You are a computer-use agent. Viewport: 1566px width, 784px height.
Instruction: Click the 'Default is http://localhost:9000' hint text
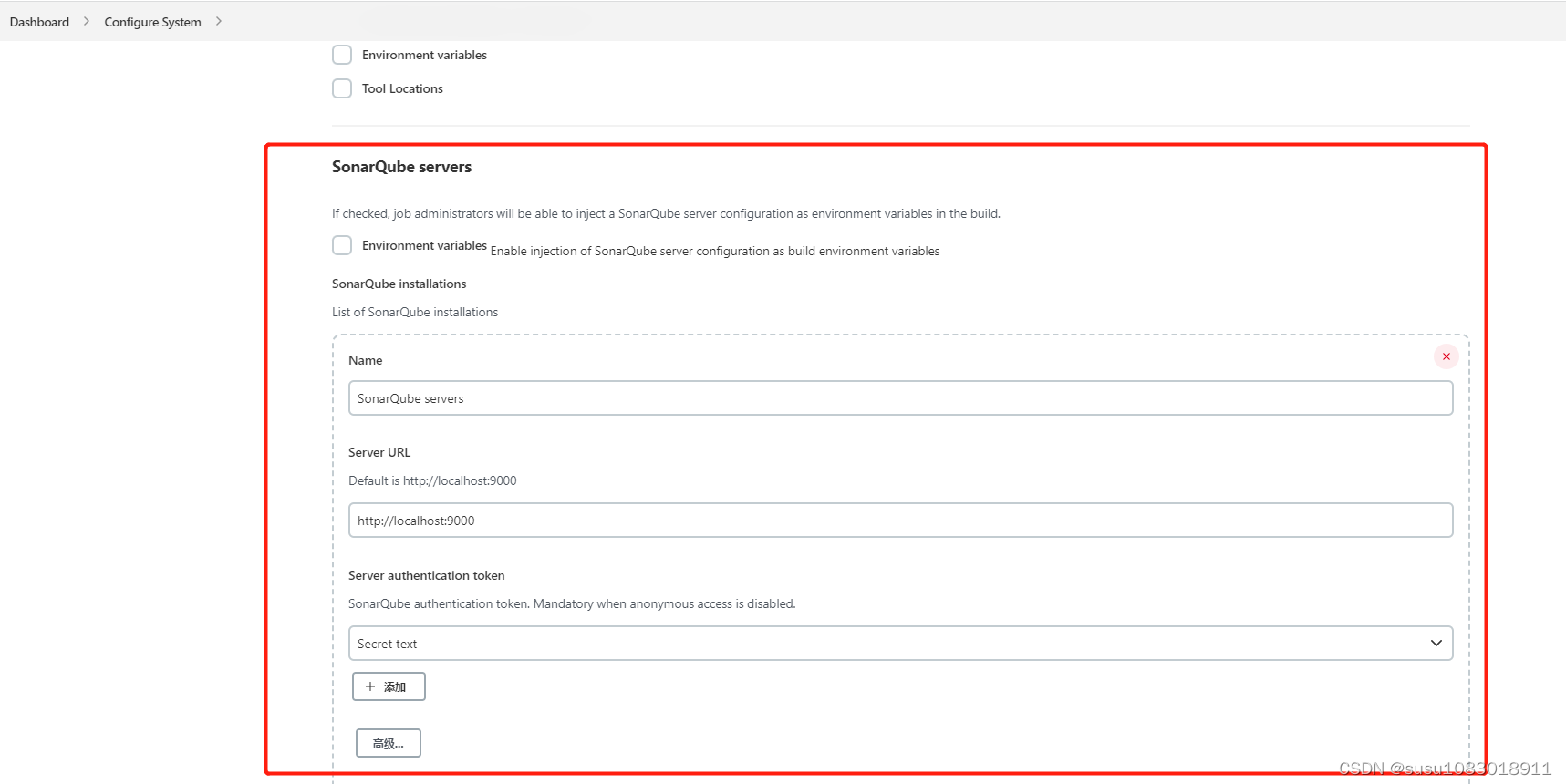432,480
